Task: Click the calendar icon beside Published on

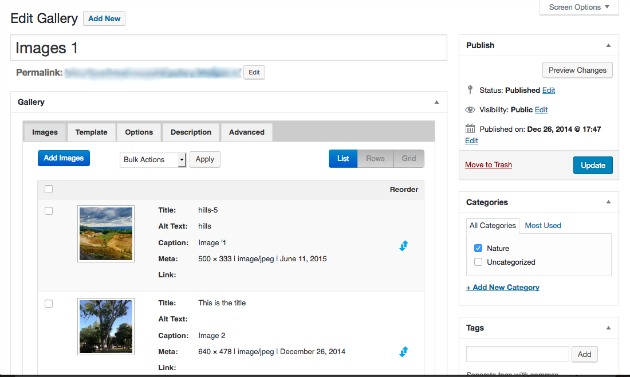Action: [470, 129]
